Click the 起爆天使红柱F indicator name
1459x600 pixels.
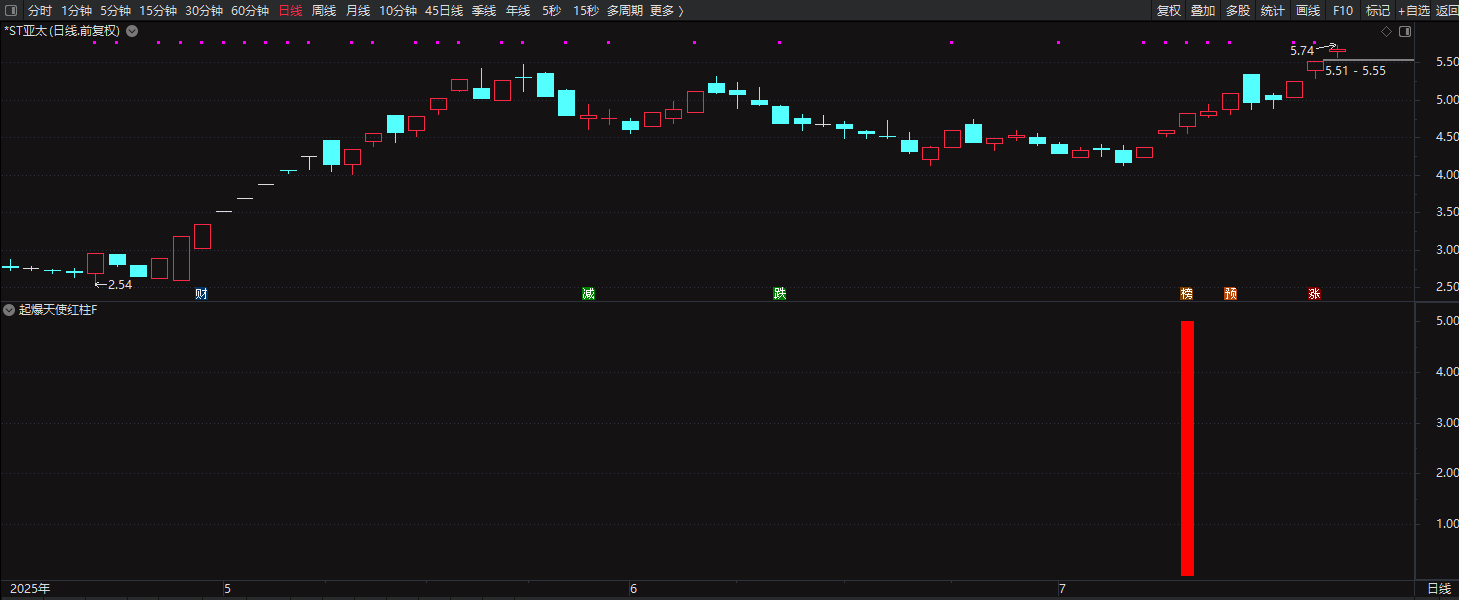click(x=58, y=310)
